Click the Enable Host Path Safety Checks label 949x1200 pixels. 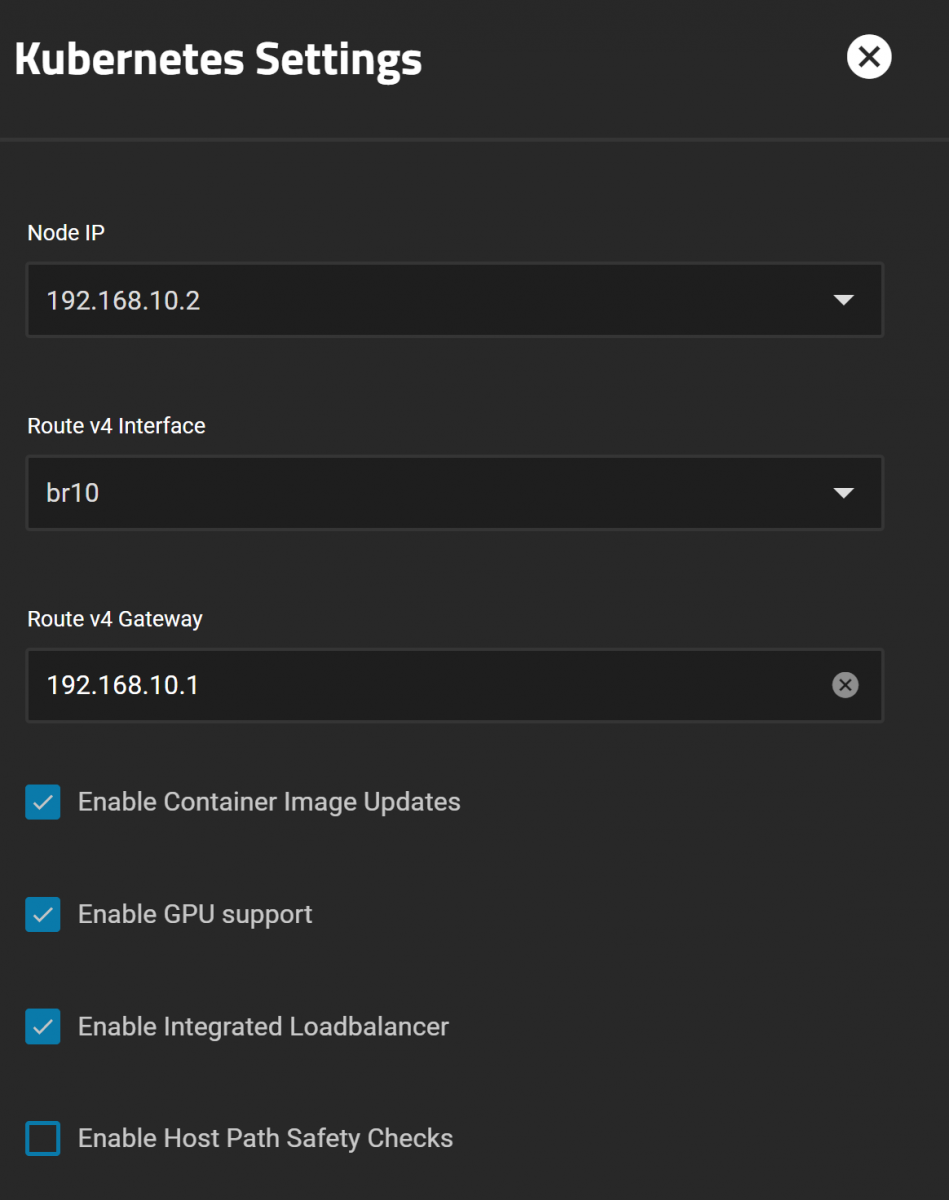265,1139
